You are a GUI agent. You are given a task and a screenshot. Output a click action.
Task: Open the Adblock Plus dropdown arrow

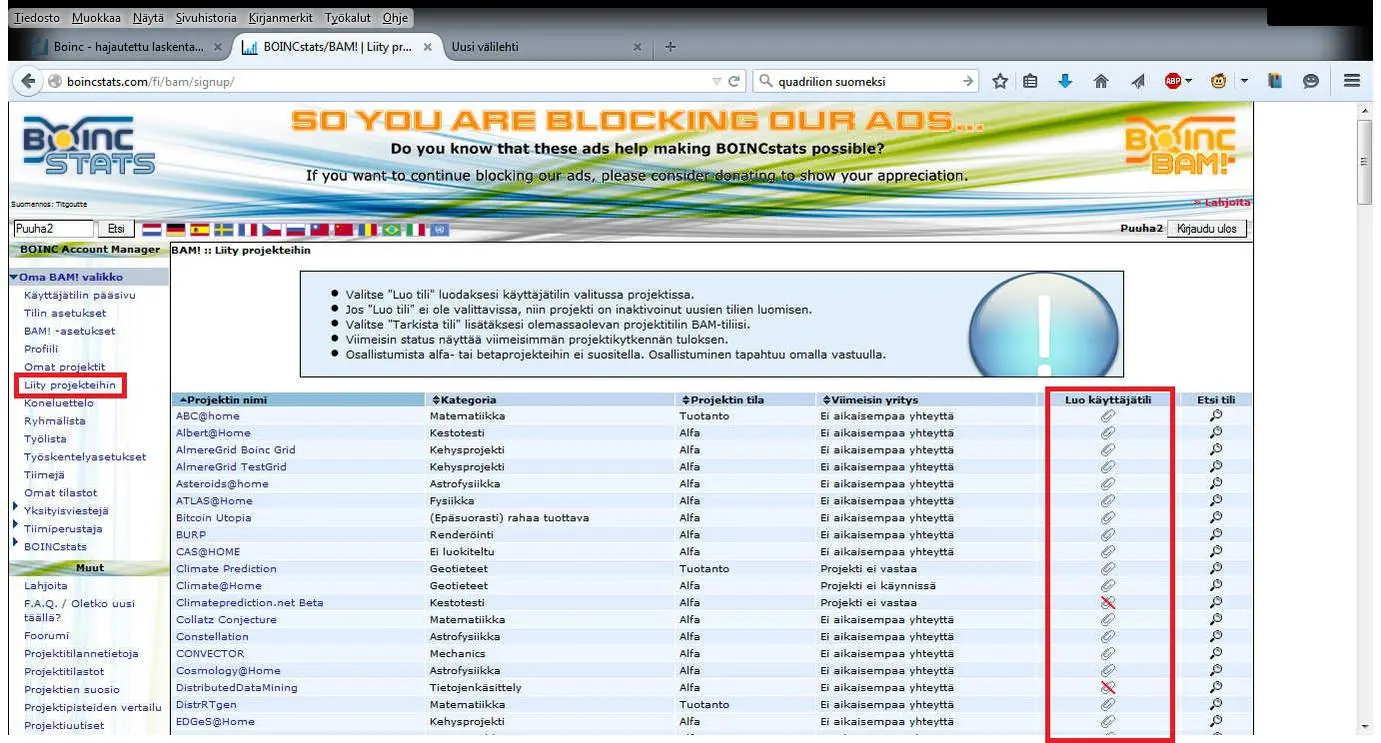1188,81
